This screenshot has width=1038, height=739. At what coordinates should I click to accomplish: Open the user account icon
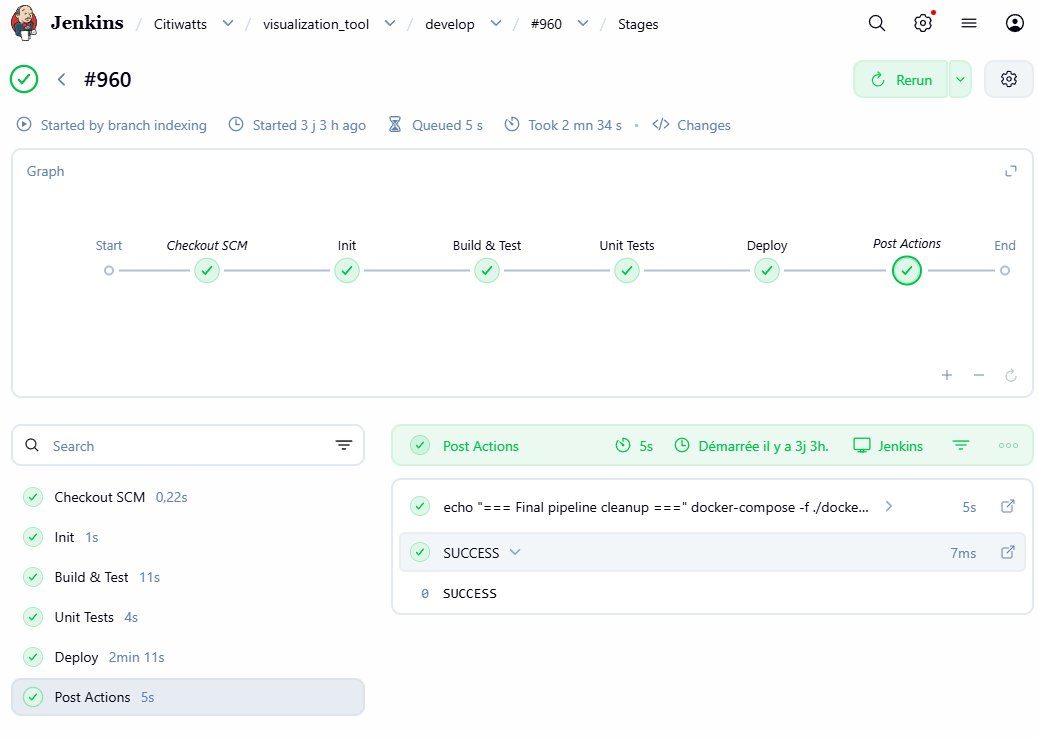point(1014,23)
